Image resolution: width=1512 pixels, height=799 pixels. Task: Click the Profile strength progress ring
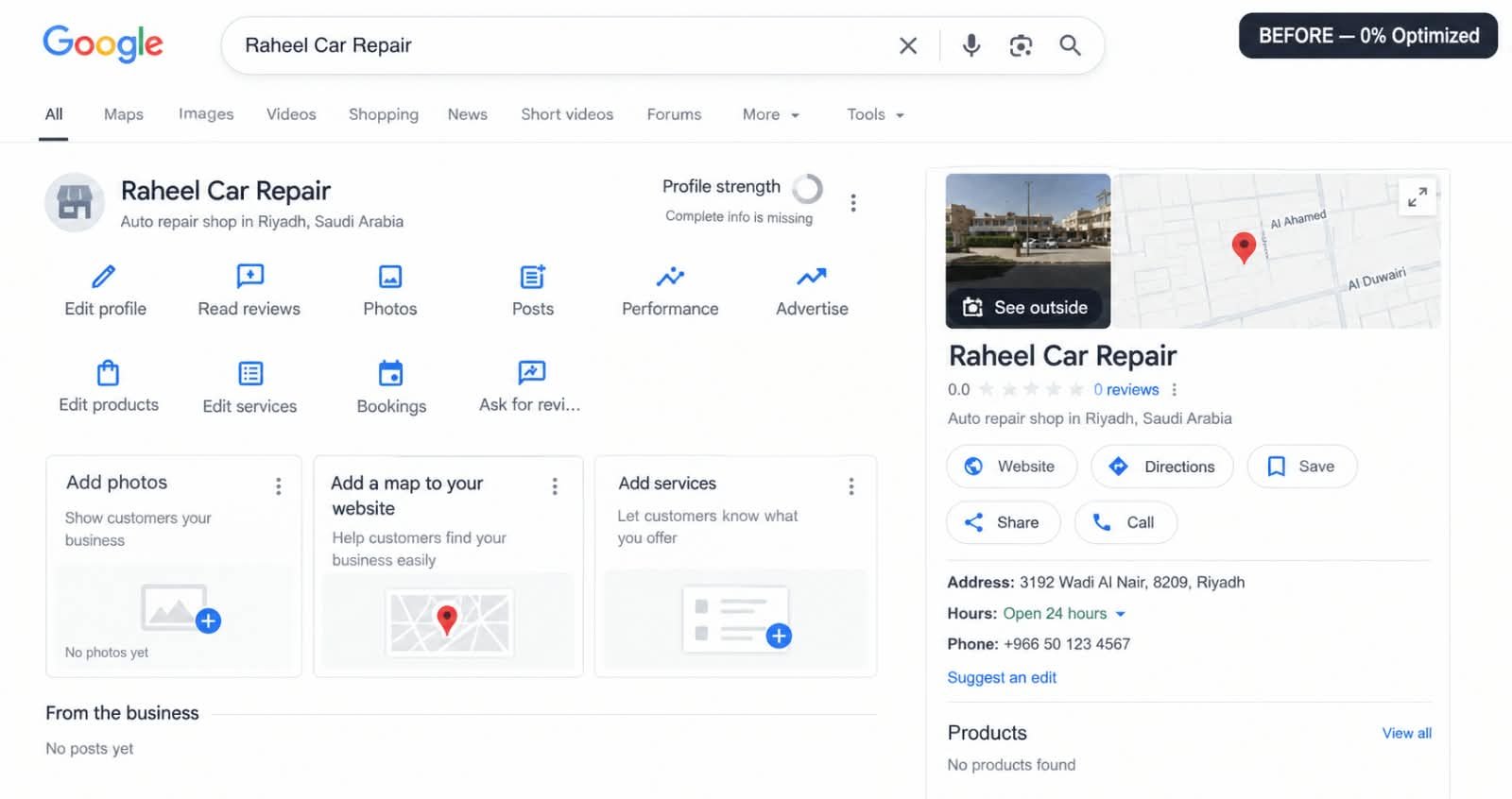pyautogui.click(x=807, y=189)
